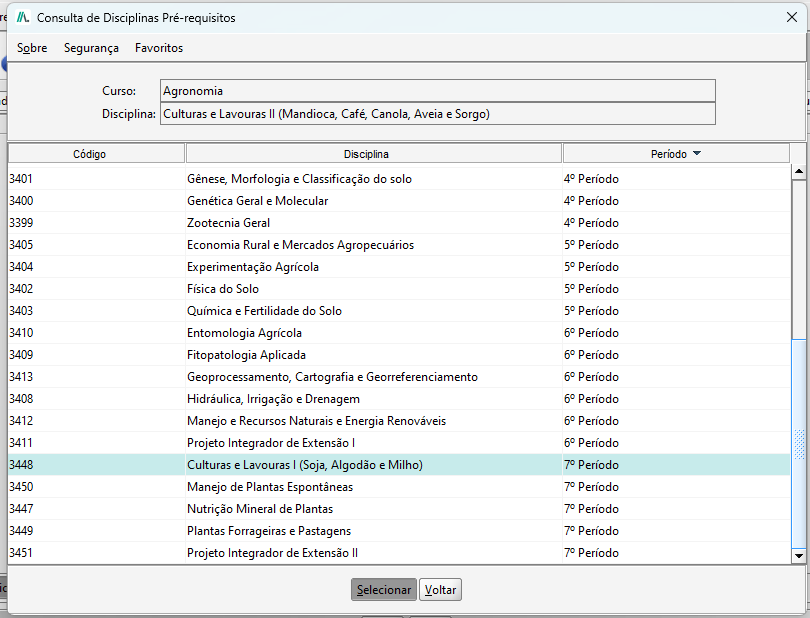Select row Manejo e Recursos Naturais e Energia Renováveis

tap(399, 421)
